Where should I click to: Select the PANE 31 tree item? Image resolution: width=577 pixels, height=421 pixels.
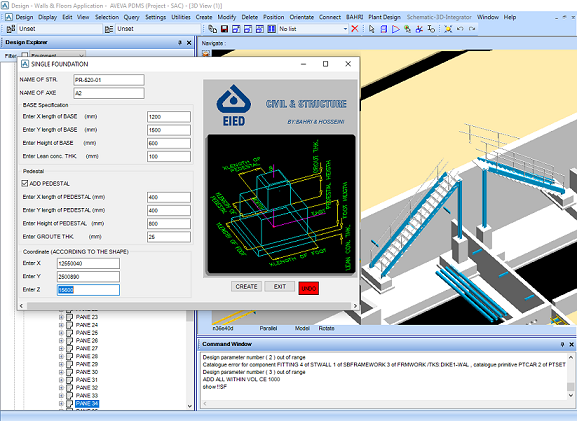pyautogui.click(x=87, y=380)
